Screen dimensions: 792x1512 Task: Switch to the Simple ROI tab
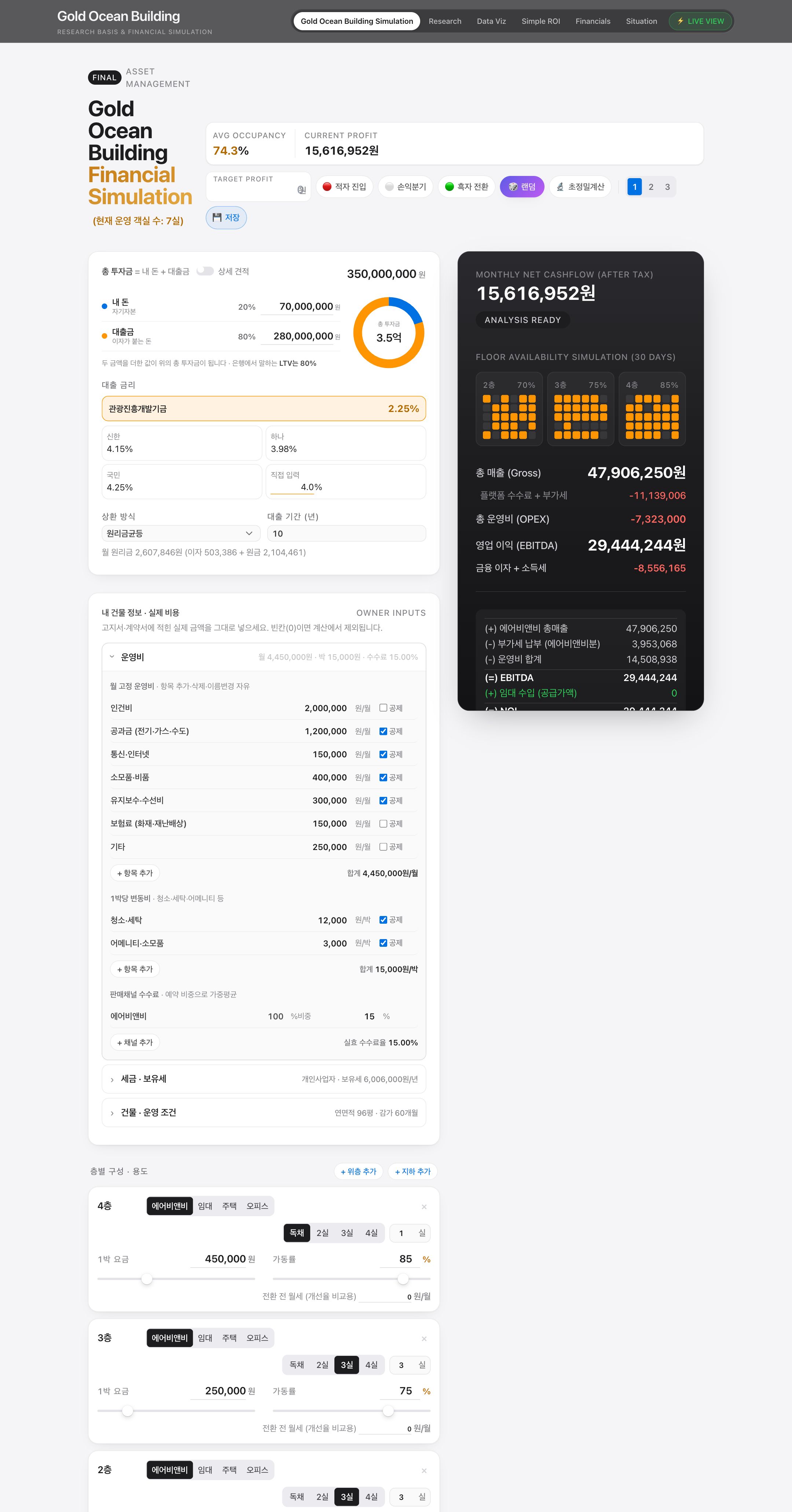[x=541, y=21]
